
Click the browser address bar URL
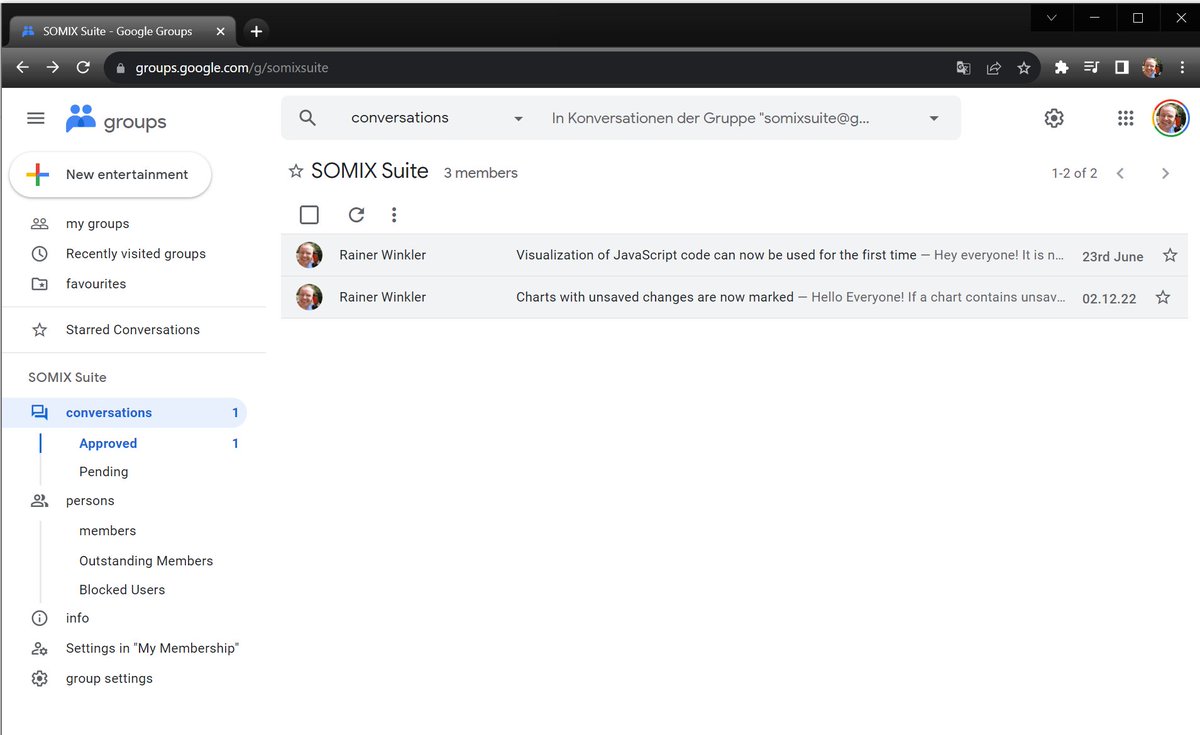click(x=232, y=68)
